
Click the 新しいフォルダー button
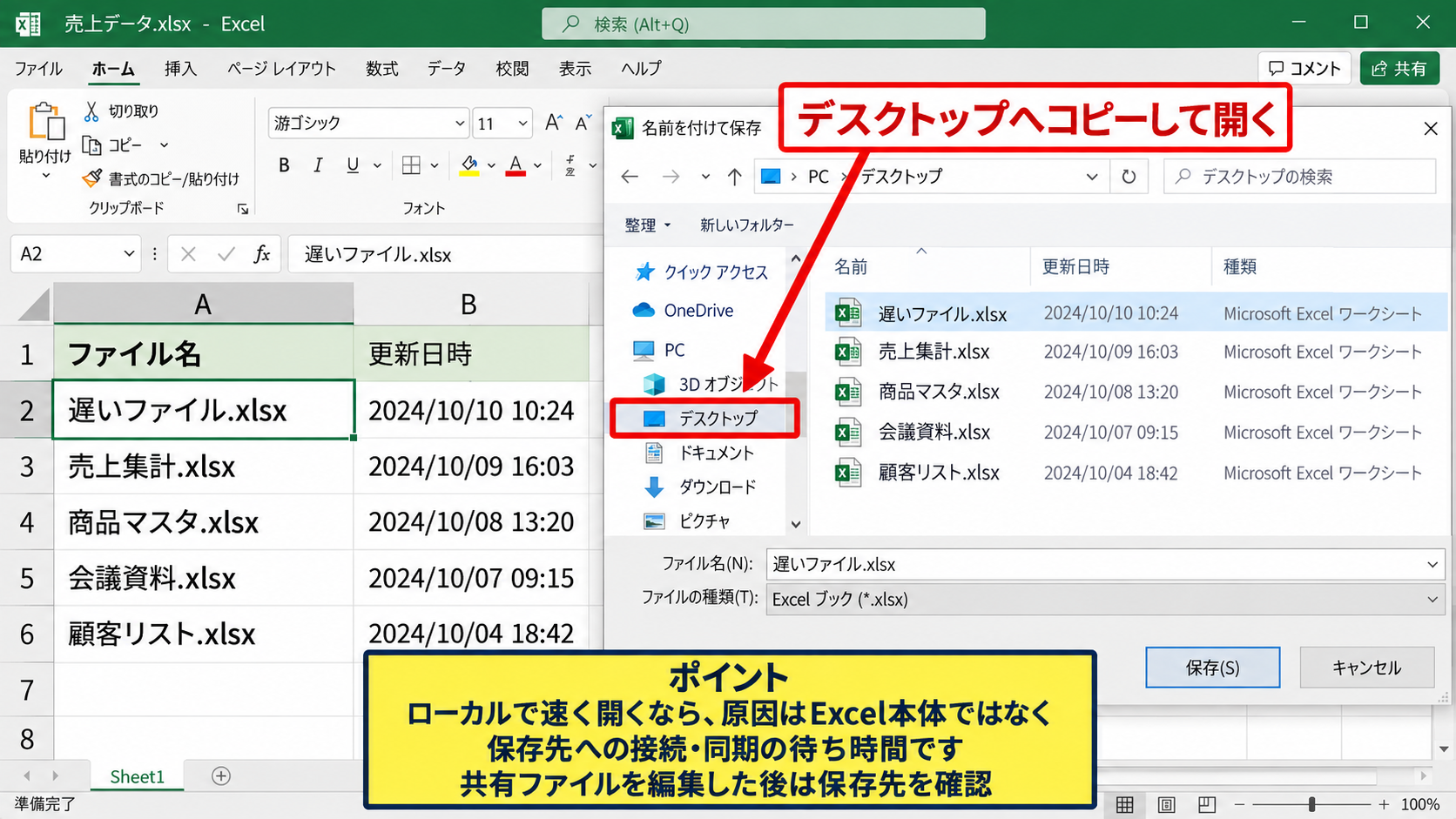[x=746, y=225]
